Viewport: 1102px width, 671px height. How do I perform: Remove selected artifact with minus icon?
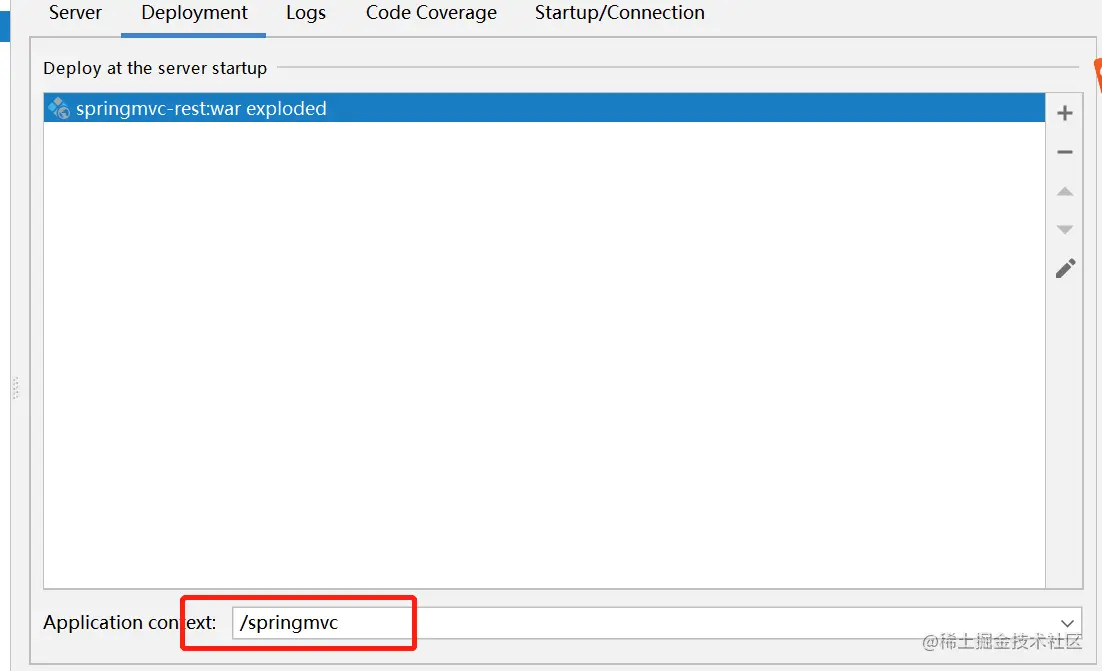click(x=1065, y=152)
